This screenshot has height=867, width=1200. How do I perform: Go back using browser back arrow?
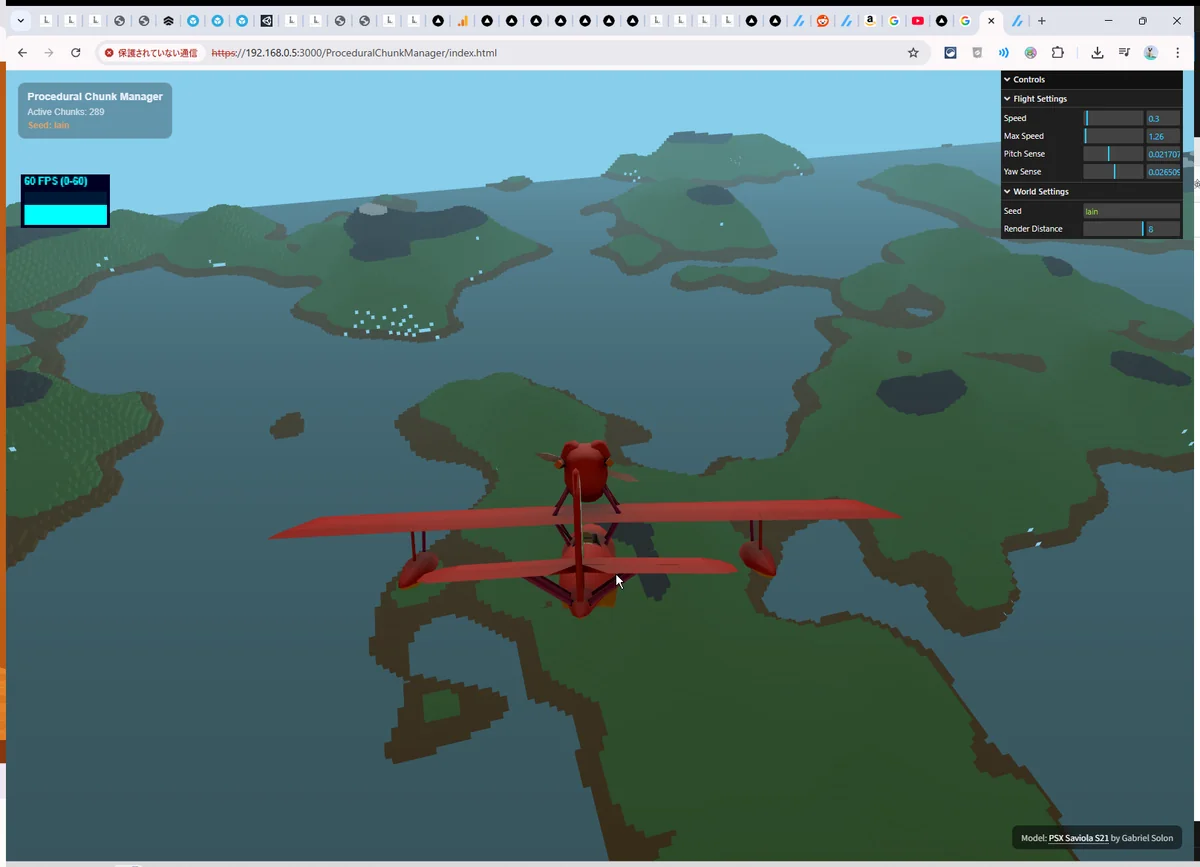coord(22,53)
